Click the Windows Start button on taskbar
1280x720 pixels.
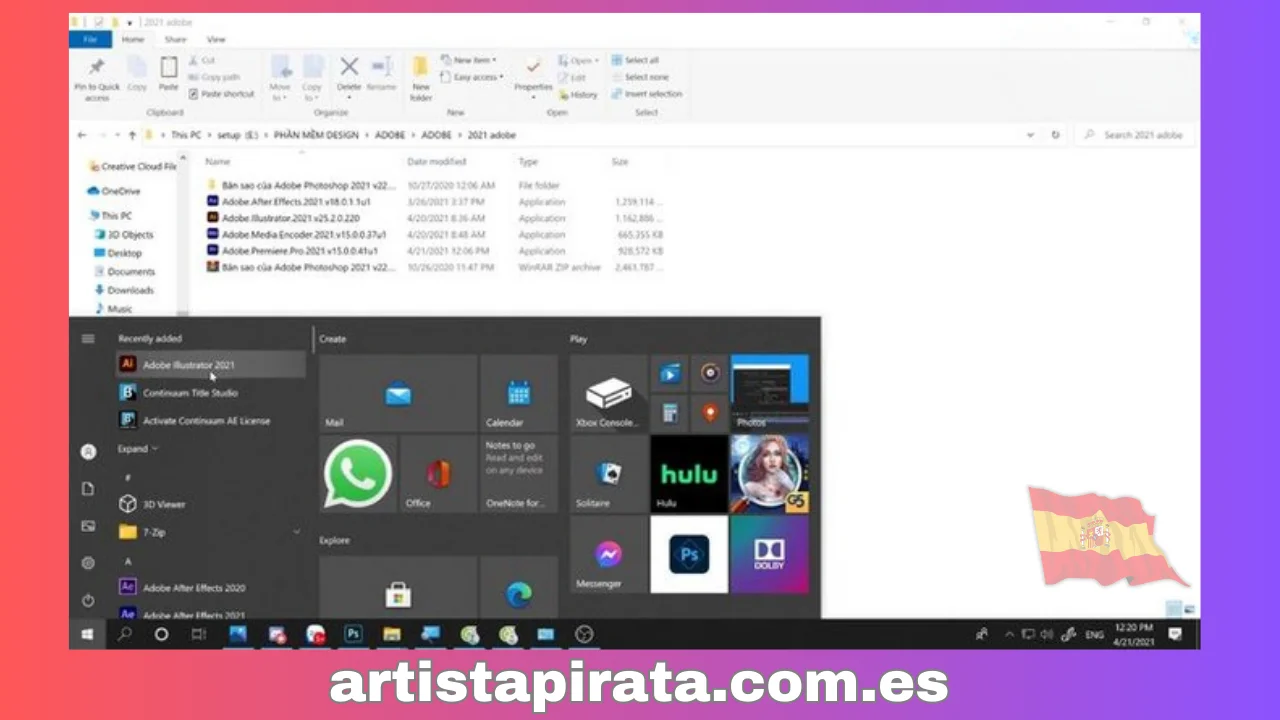[x=87, y=634]
